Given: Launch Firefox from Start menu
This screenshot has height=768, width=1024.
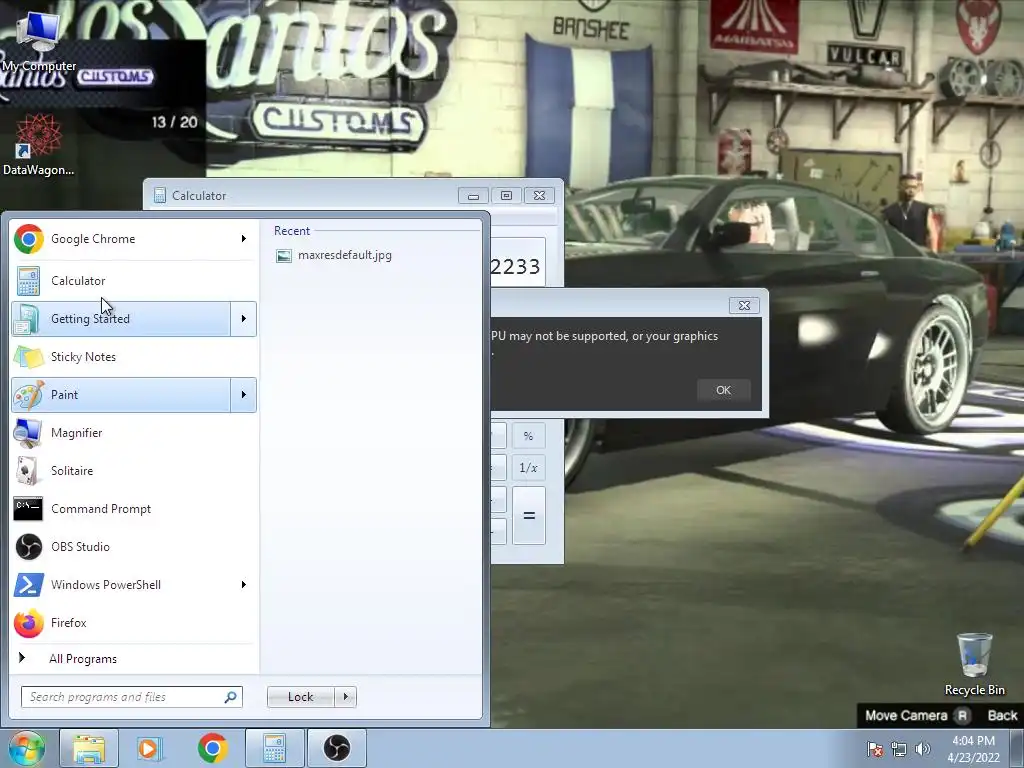Looking at the screenshot, I should point(134,622).
